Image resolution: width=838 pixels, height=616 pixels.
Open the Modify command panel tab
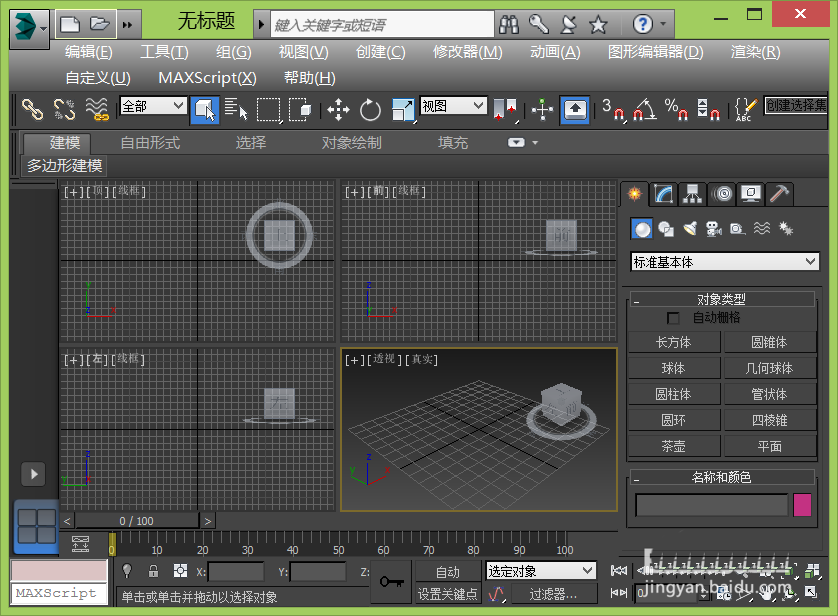(663, 194)
